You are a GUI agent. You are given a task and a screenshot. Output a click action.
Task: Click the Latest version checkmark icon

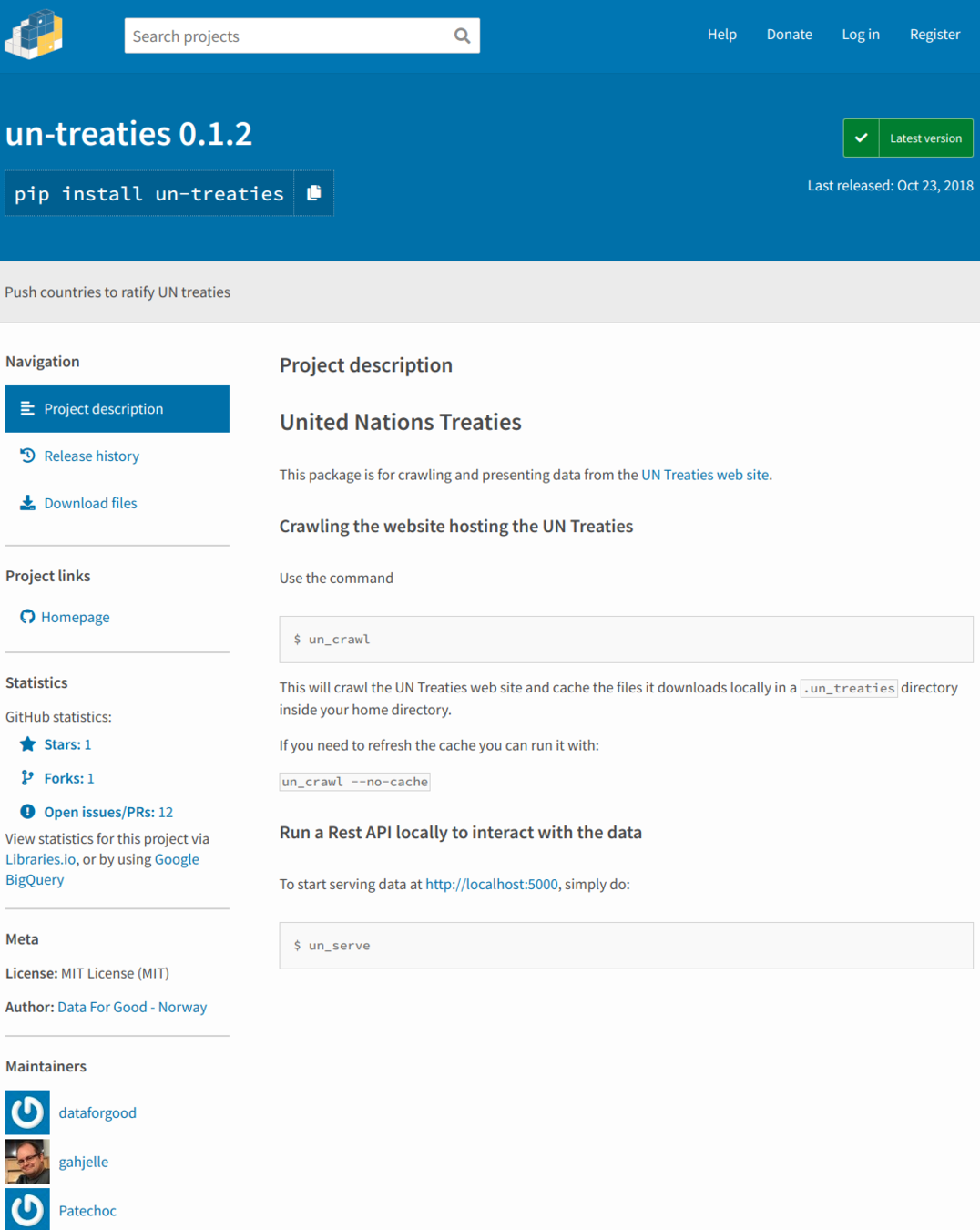coord(861,138)
